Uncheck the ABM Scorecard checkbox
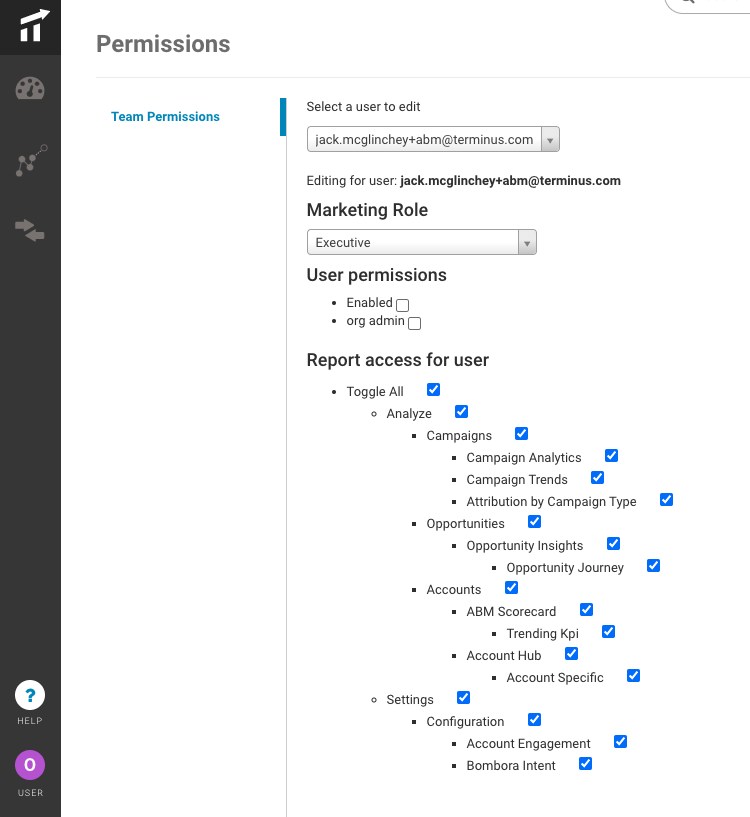Image resolution: width=750 pixels, height=817 pixels. [x=586, y=610]
